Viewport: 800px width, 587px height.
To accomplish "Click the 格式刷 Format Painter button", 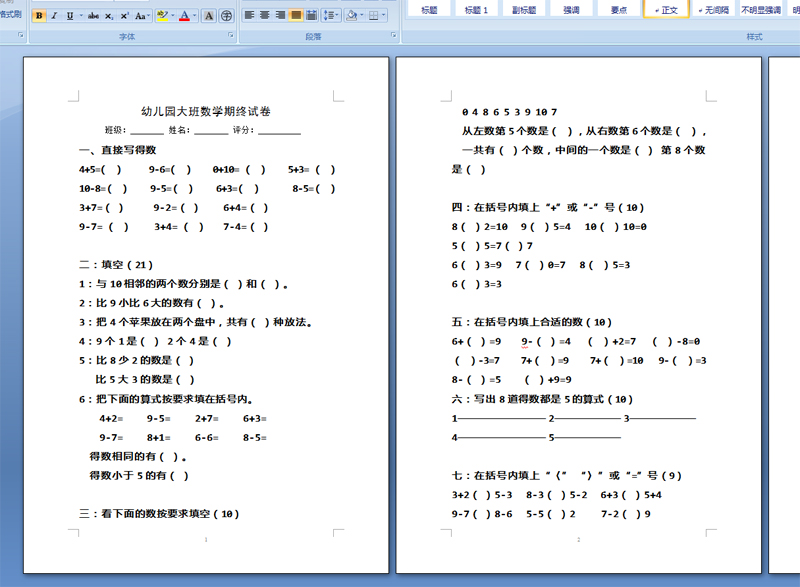I will [10, 14].
